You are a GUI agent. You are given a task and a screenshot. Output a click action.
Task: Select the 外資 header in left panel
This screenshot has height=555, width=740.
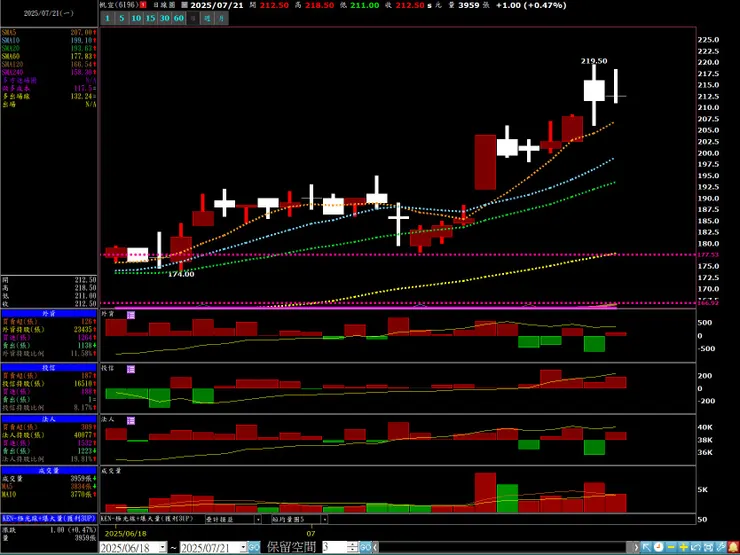pos(49,313)
